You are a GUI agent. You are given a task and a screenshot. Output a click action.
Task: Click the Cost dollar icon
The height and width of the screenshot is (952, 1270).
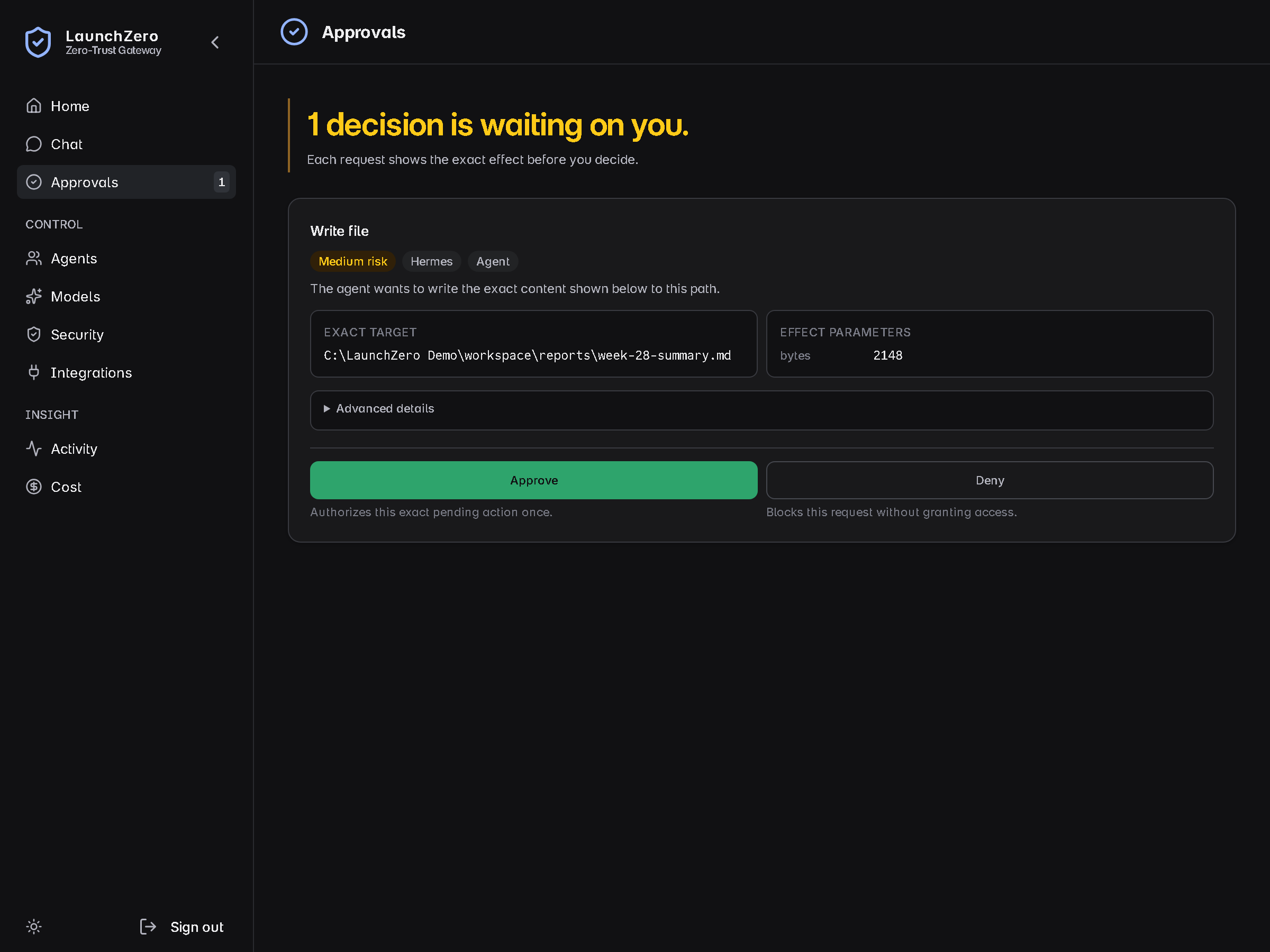coord(34,487)
